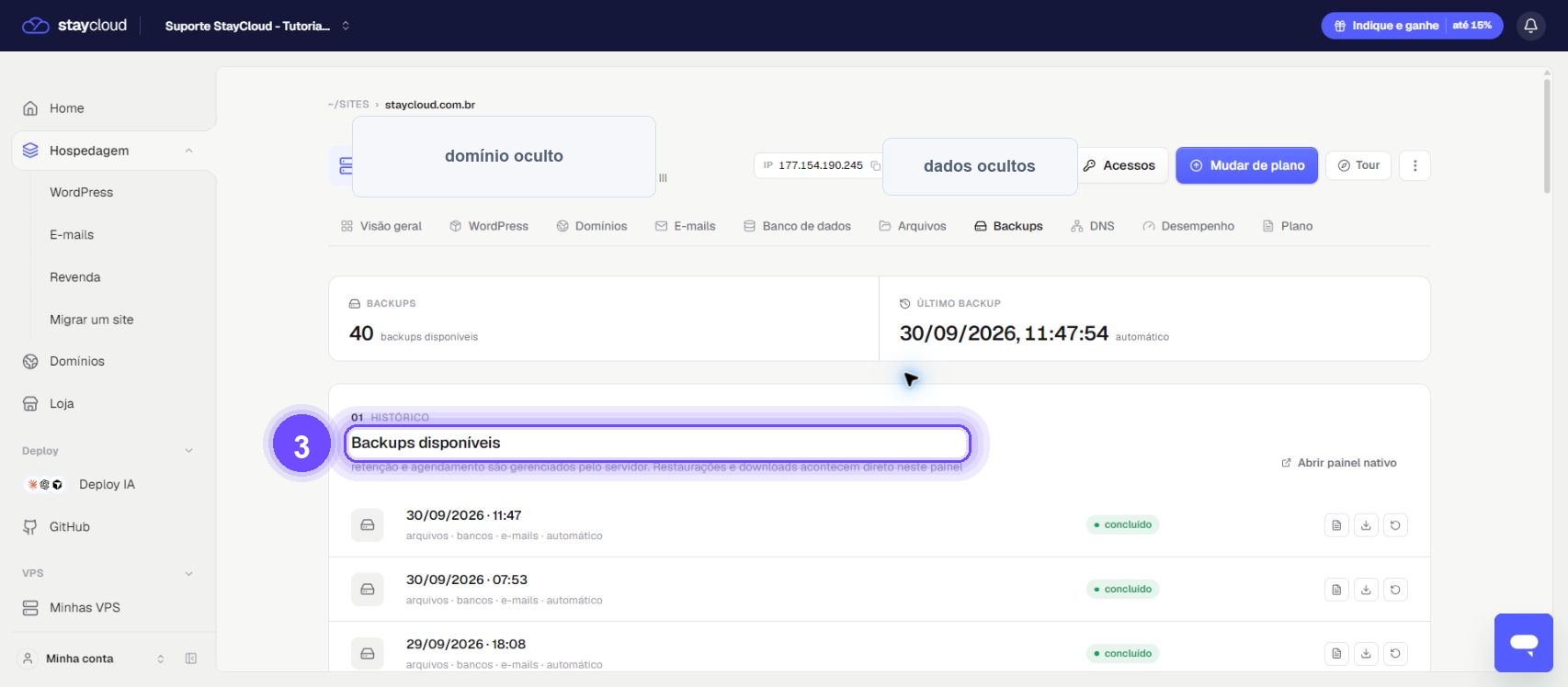
Task: Collapse the Hospedagem section
Action: (188, 151)
